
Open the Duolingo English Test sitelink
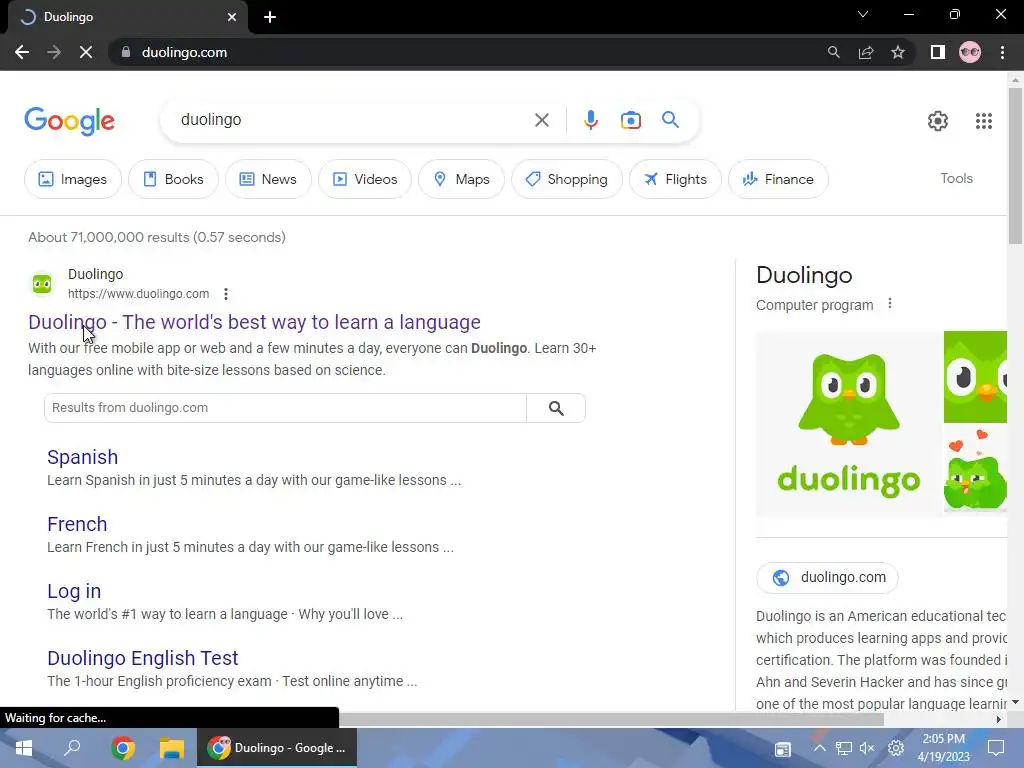[x=142, y=658]
